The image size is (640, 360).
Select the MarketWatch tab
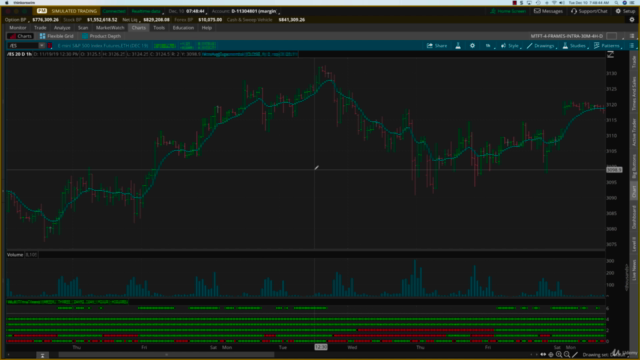click(x=110, y=28)
